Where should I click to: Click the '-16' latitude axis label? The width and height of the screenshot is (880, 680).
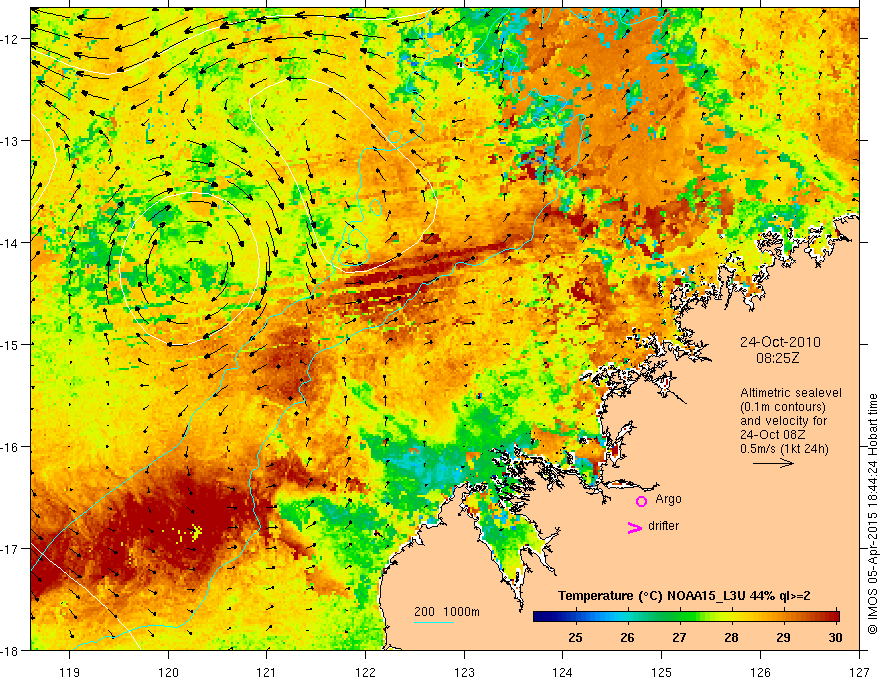point(10,447)
